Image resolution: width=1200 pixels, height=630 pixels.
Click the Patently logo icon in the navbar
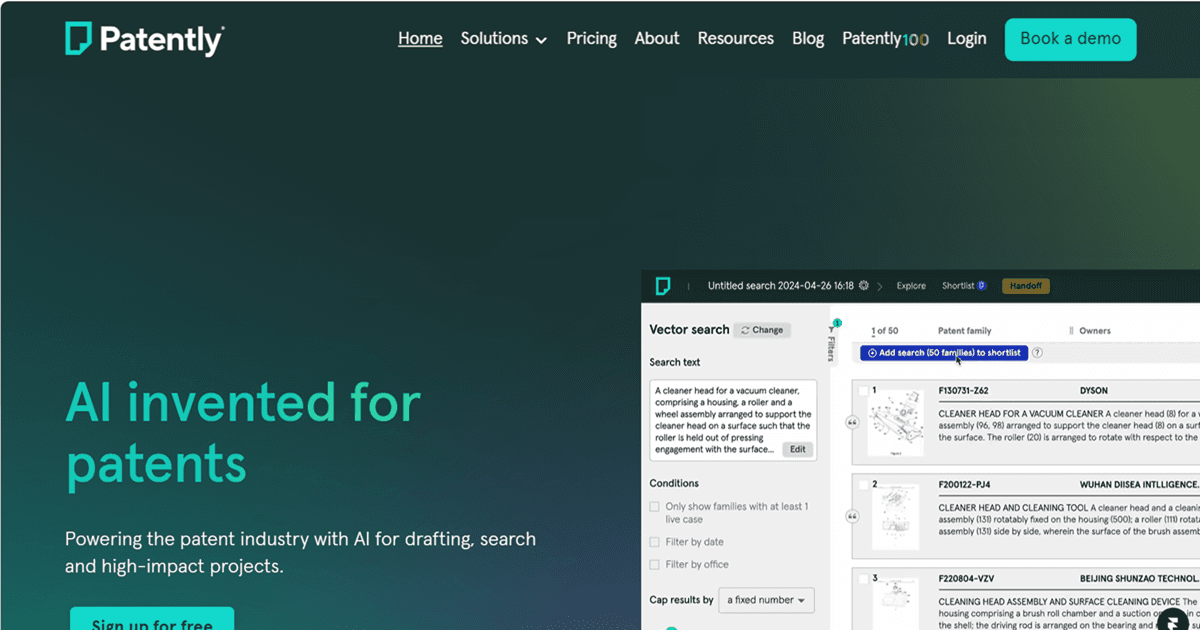(76, 38)
